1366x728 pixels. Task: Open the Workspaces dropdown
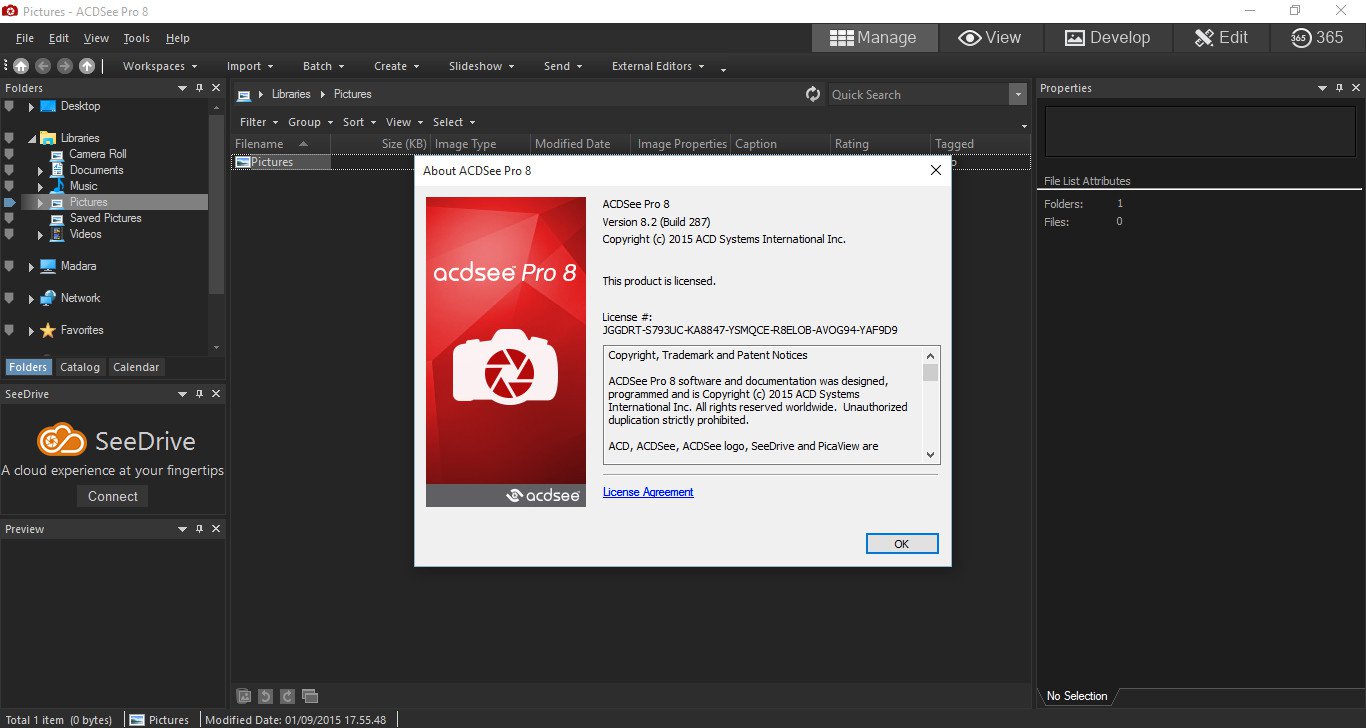click(160, 66)
